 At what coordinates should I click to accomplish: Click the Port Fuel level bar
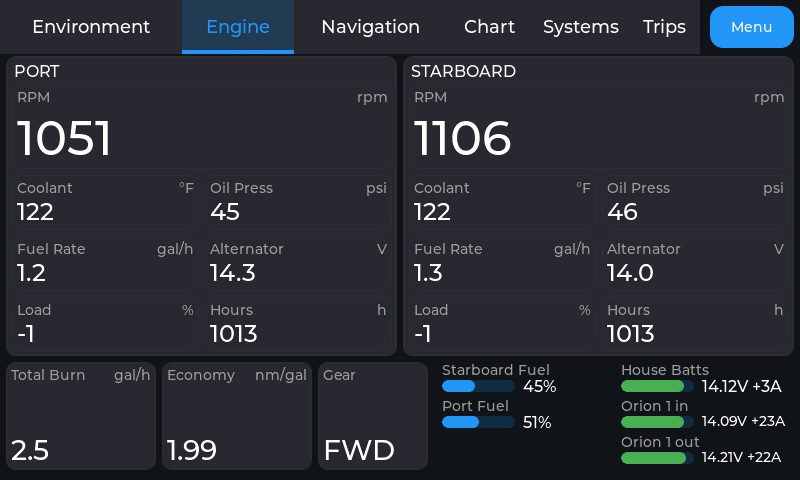478,422
